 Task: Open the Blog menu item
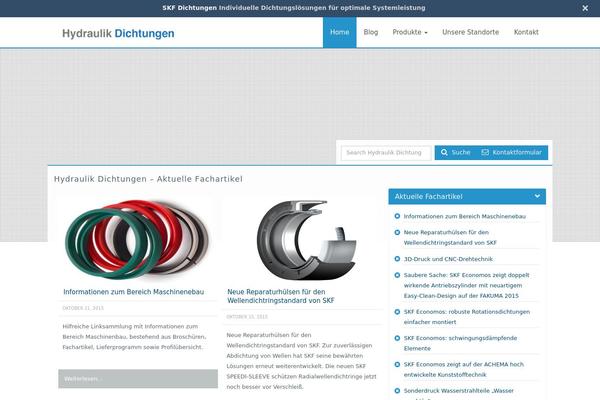point(371,32)
